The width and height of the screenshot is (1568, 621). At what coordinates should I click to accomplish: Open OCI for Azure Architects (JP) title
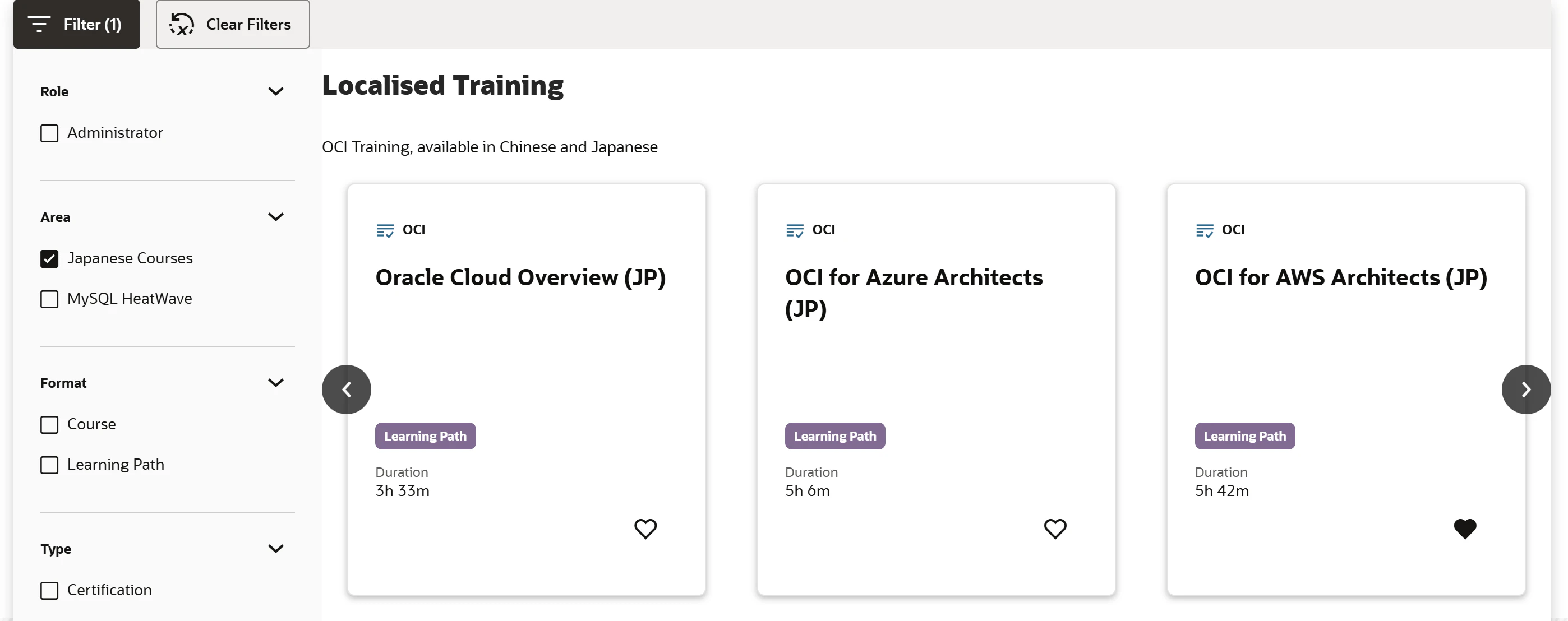pyautogui.click(x=914, y=293)
